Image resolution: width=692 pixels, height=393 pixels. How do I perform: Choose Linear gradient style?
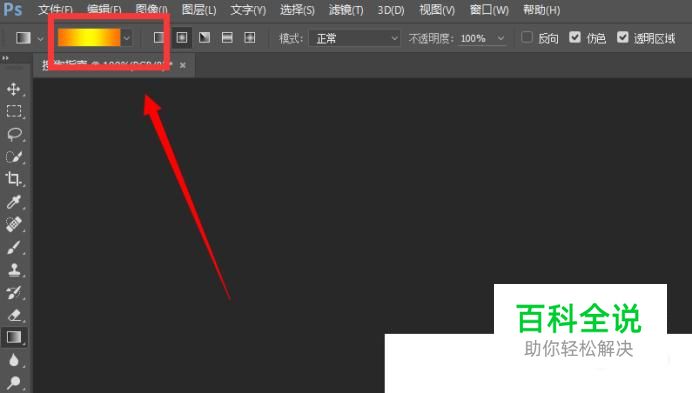click(x=159, y=38)
